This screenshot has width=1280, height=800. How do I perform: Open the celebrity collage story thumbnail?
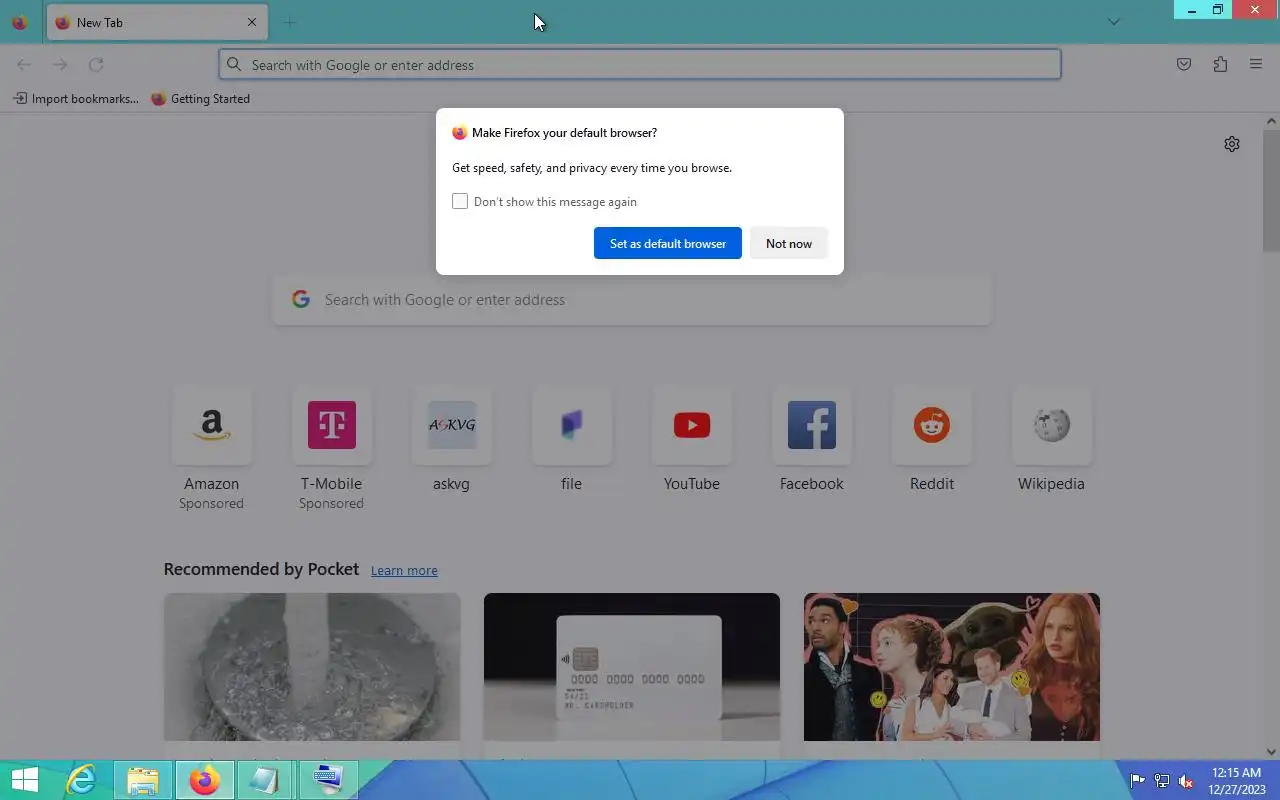click(x=952, y=667)
